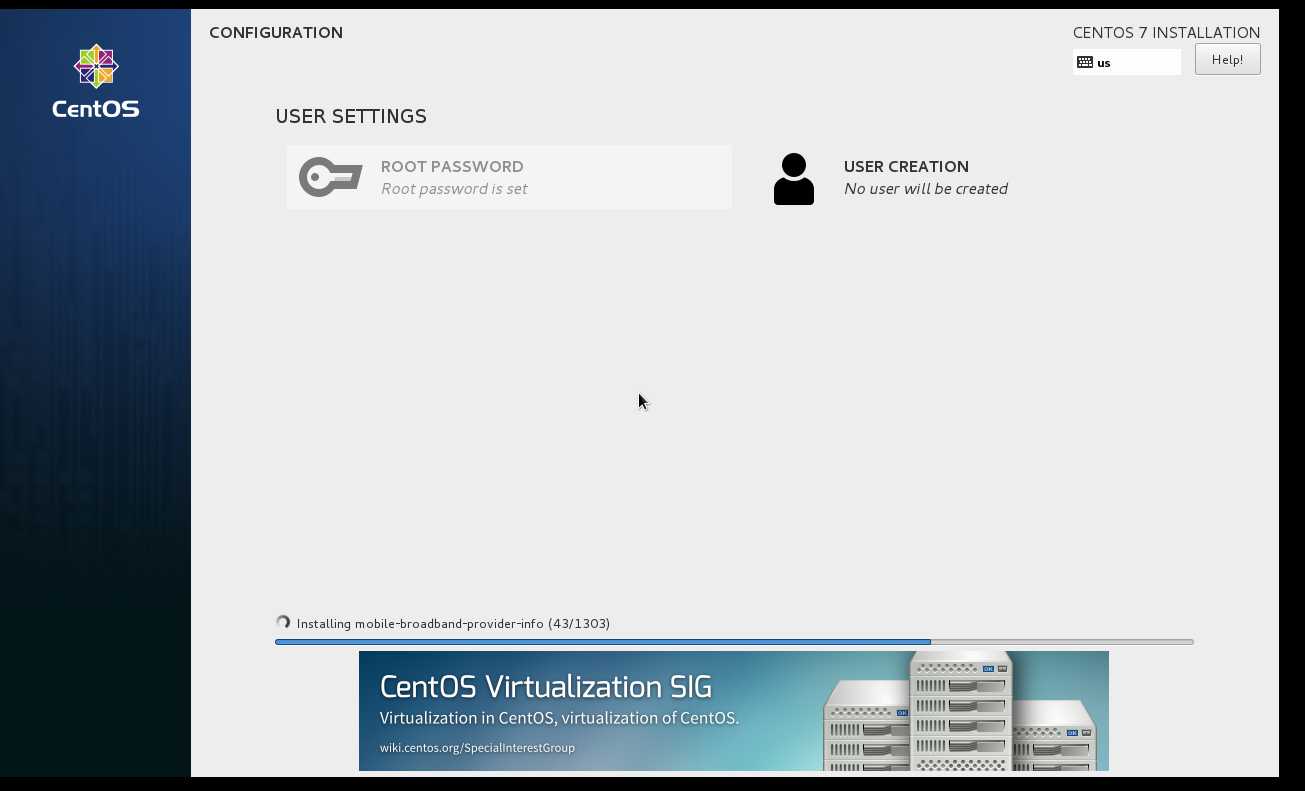The width and height of the screenshot is (1305, 791).
Task: Click the CentOS wordmark text in sidebar
Action: [x=96, y=109]
